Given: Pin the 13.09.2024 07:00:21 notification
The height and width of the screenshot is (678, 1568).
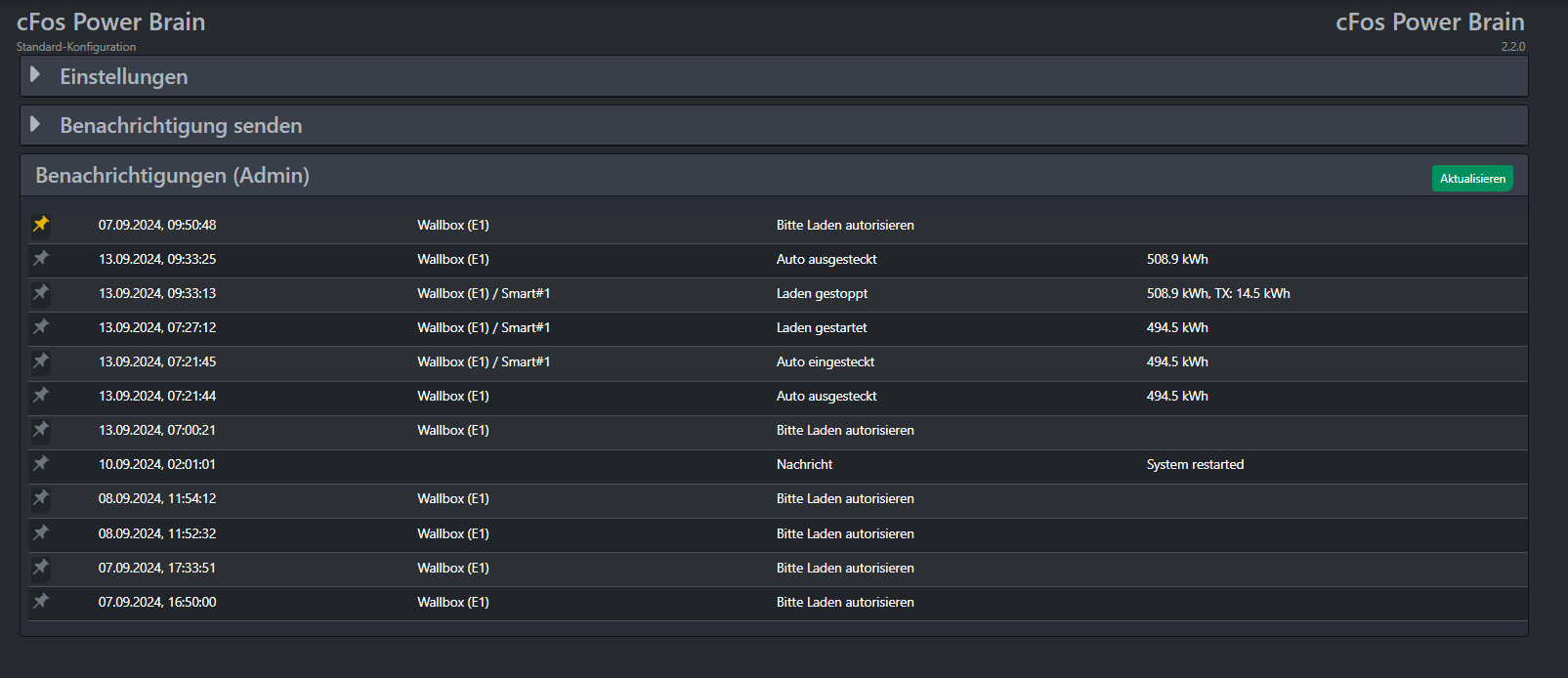Looking at the screenshot, I should 41,430.
